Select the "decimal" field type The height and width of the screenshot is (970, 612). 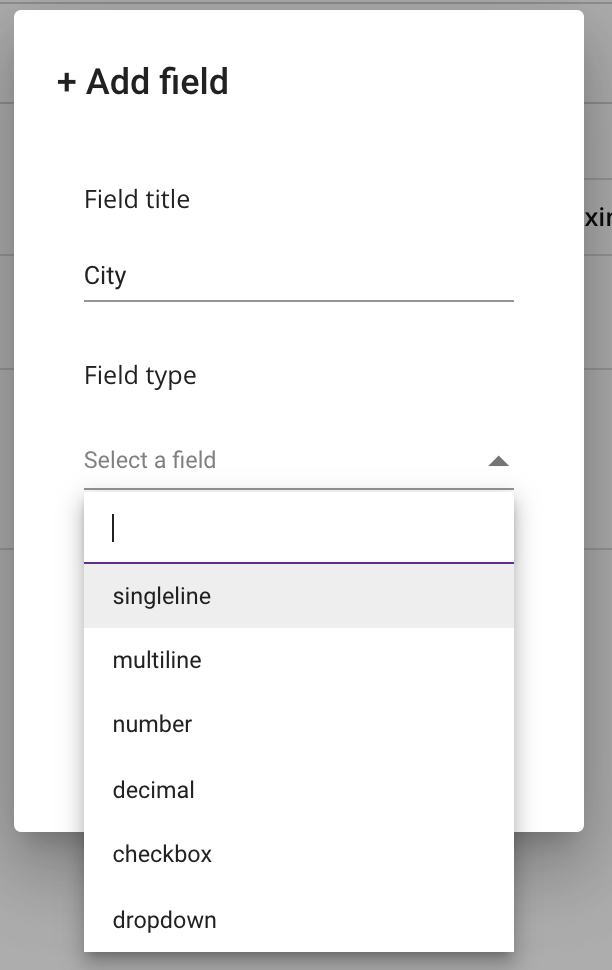click(153, 789)
